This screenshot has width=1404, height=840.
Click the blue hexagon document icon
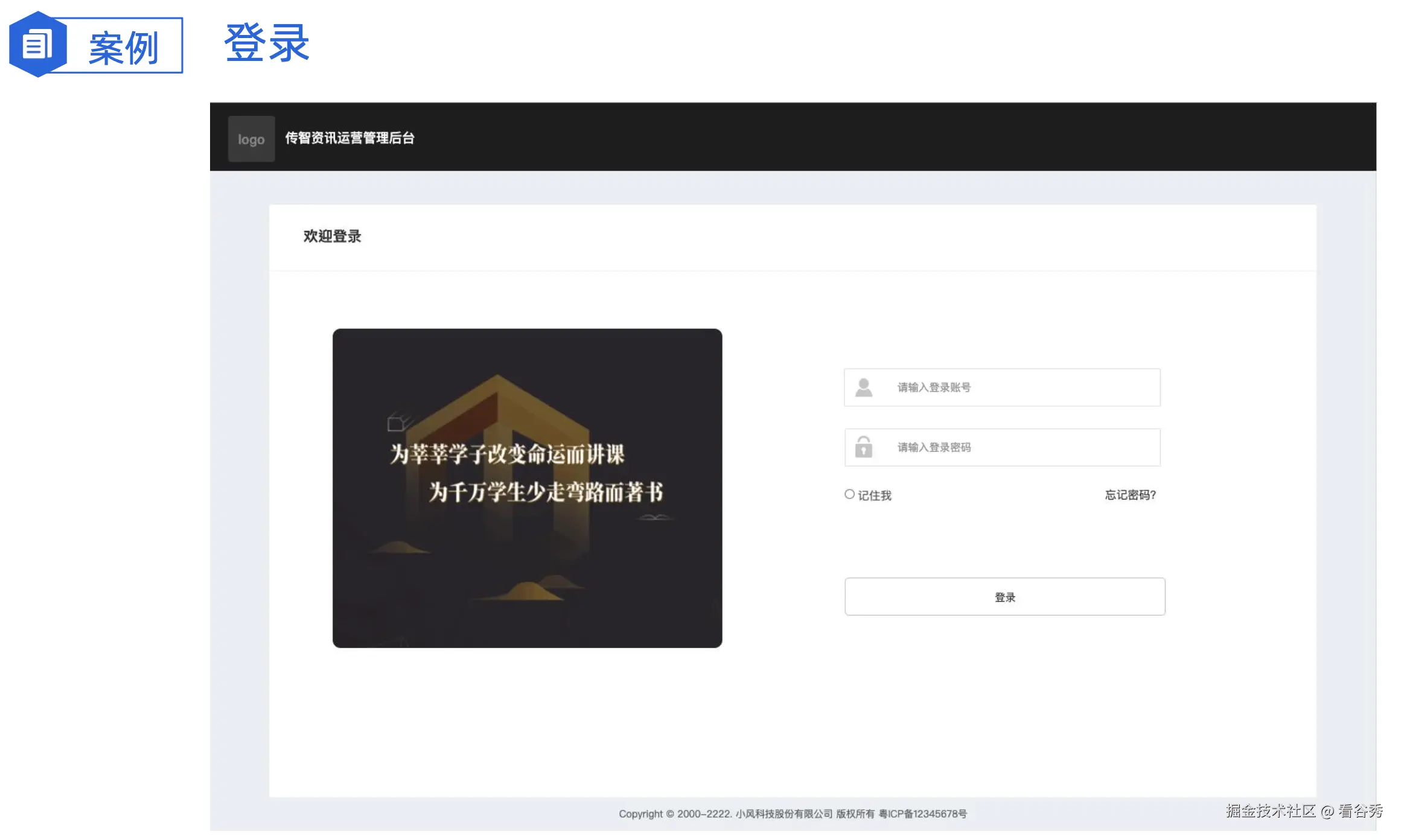tap(37, 45)
